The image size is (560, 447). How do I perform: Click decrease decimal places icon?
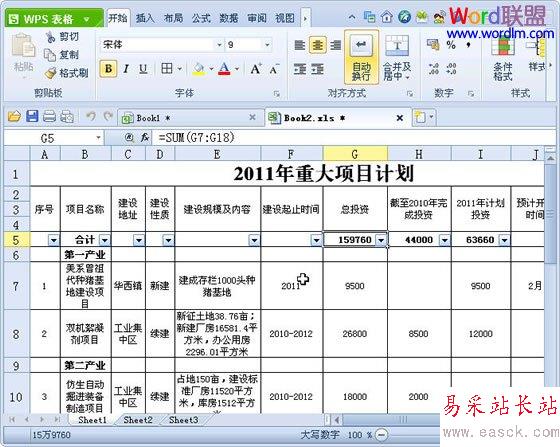point(451,69)
